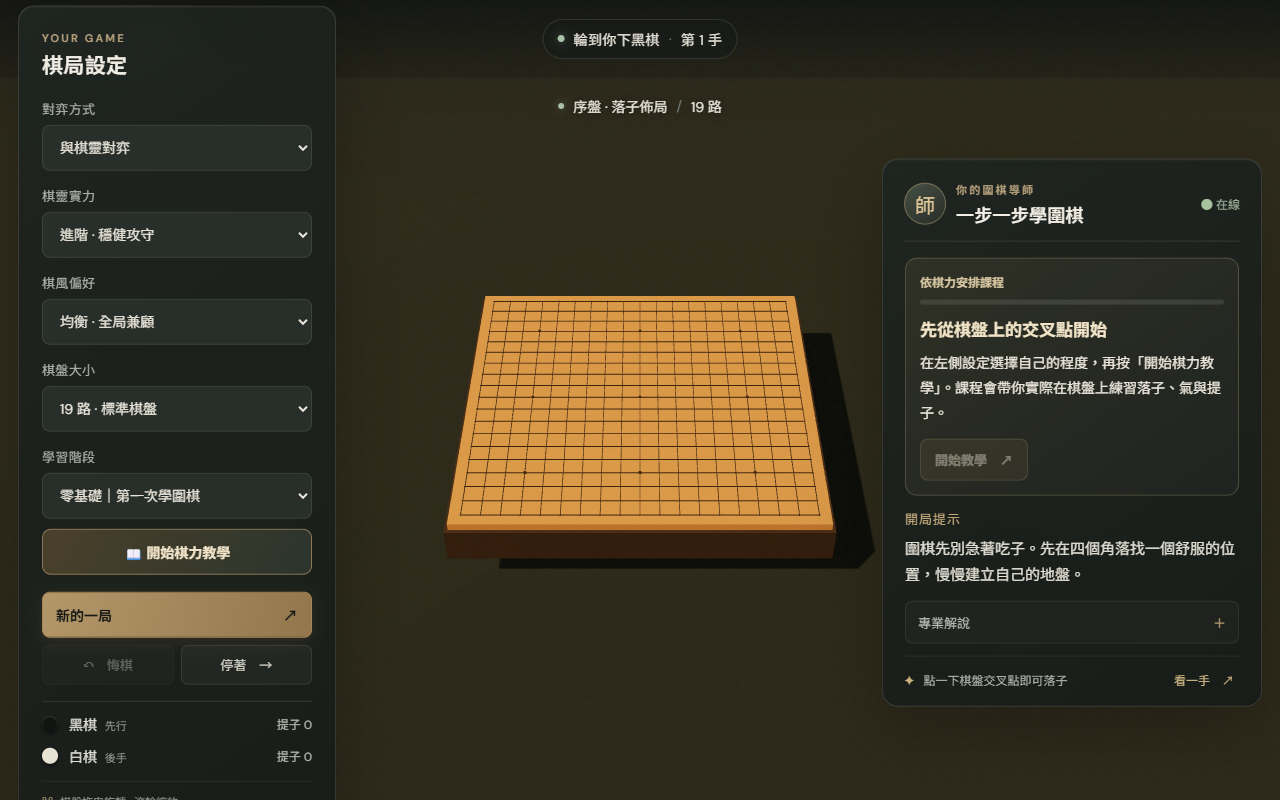The height and width of the screenshot is (800, 1280).
Task: Click the 悔棋 undo button
Action: [x=108, y=665]
